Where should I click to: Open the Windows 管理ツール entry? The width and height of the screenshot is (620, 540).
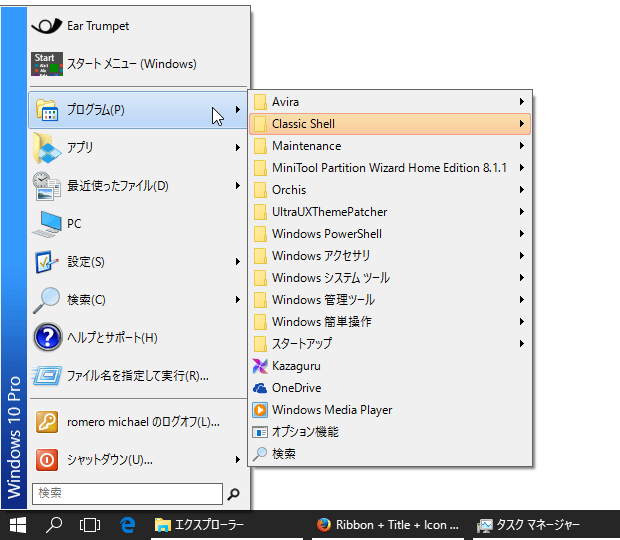pyautogui.click(x=390, y=300)
